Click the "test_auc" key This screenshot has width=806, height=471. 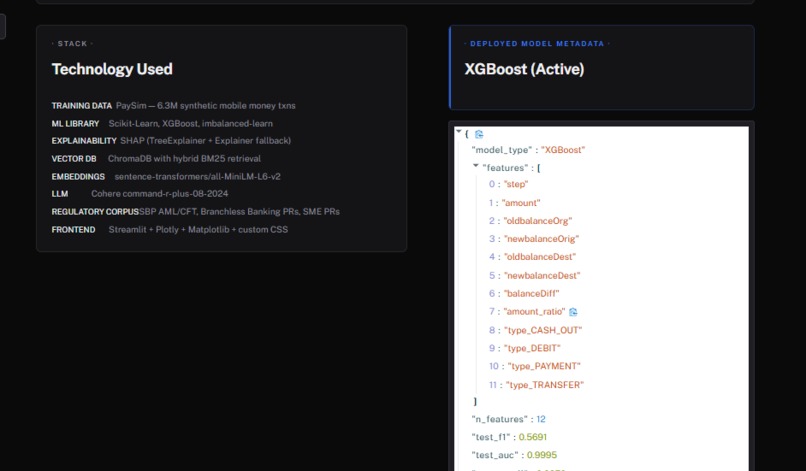[x=494, y=455]
